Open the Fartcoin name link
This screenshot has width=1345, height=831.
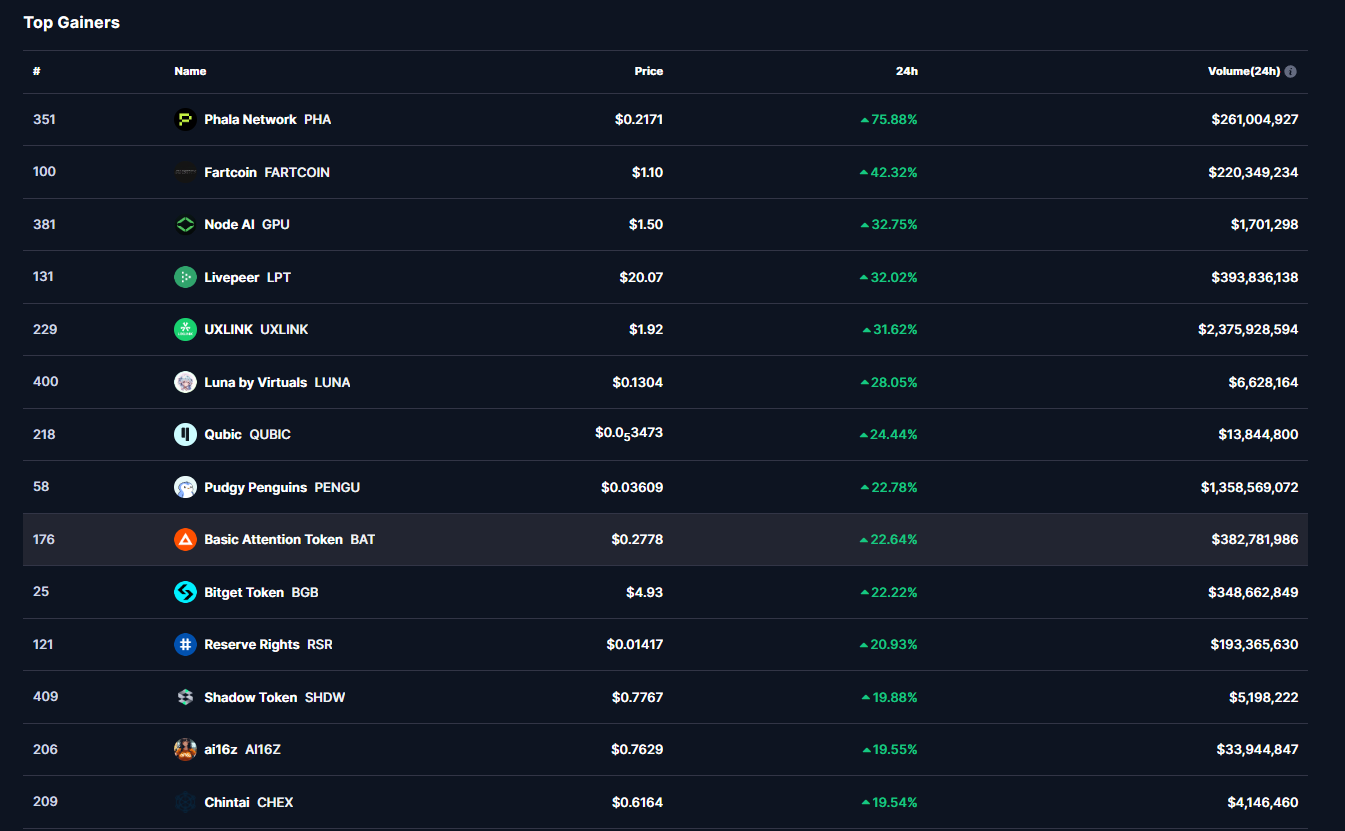pos(230,172)
